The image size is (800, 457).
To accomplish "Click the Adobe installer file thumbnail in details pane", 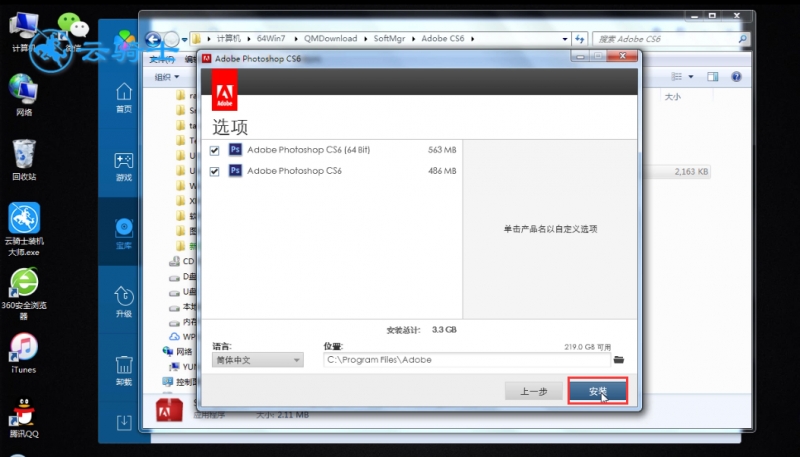I will (x=169, y=410).
